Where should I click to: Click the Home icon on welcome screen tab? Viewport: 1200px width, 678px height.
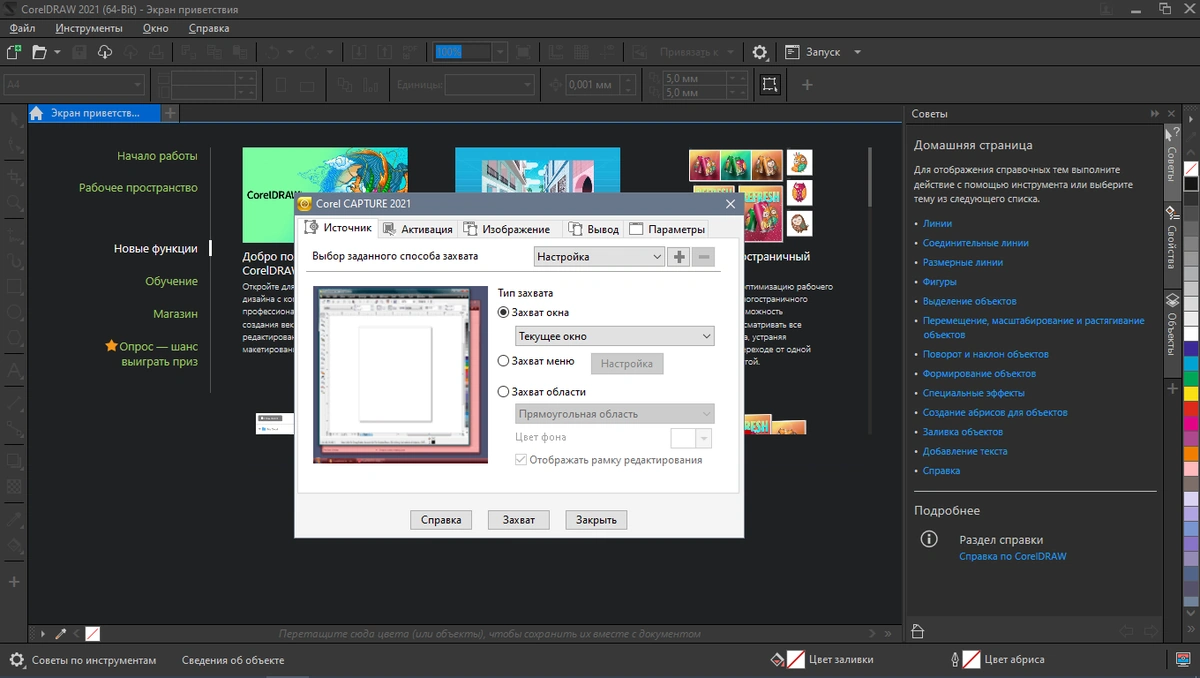(37, 113)
